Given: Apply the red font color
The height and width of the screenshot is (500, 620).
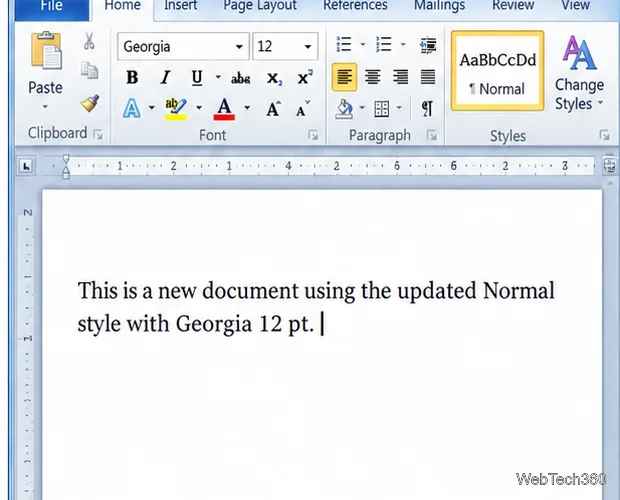Looking at the screenshot, I should pos(224,109).
